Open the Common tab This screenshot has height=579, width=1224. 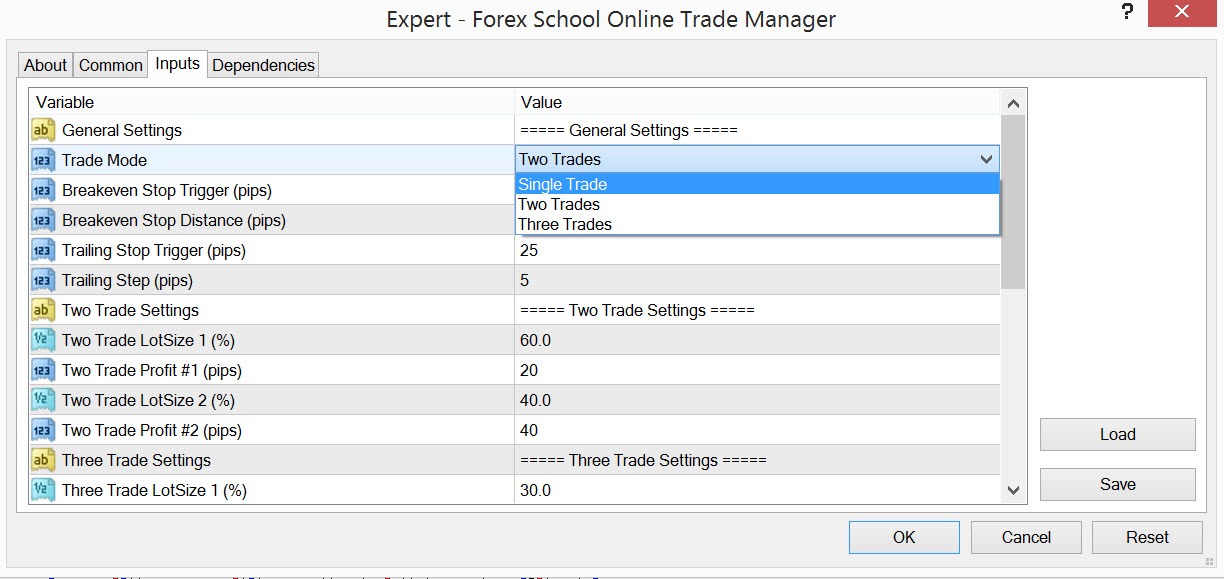(110, 65)
